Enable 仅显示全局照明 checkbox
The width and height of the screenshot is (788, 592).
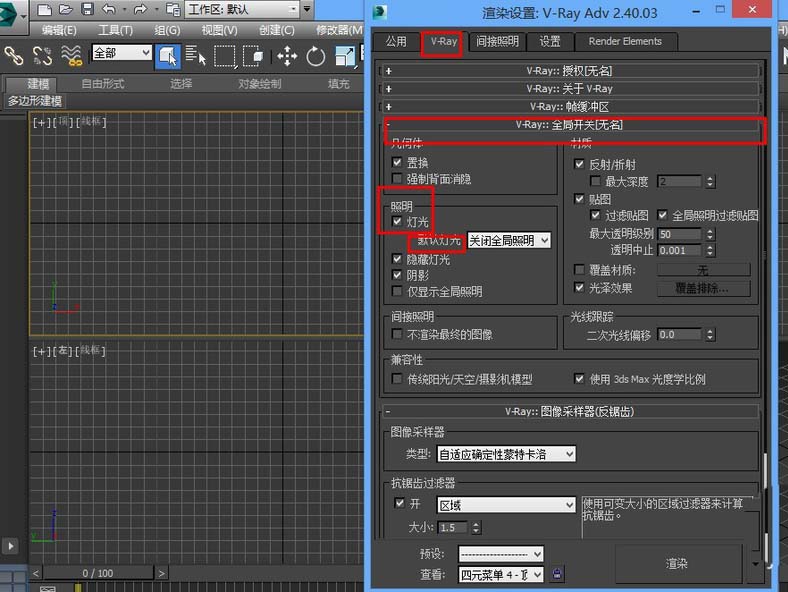point(397,291)
